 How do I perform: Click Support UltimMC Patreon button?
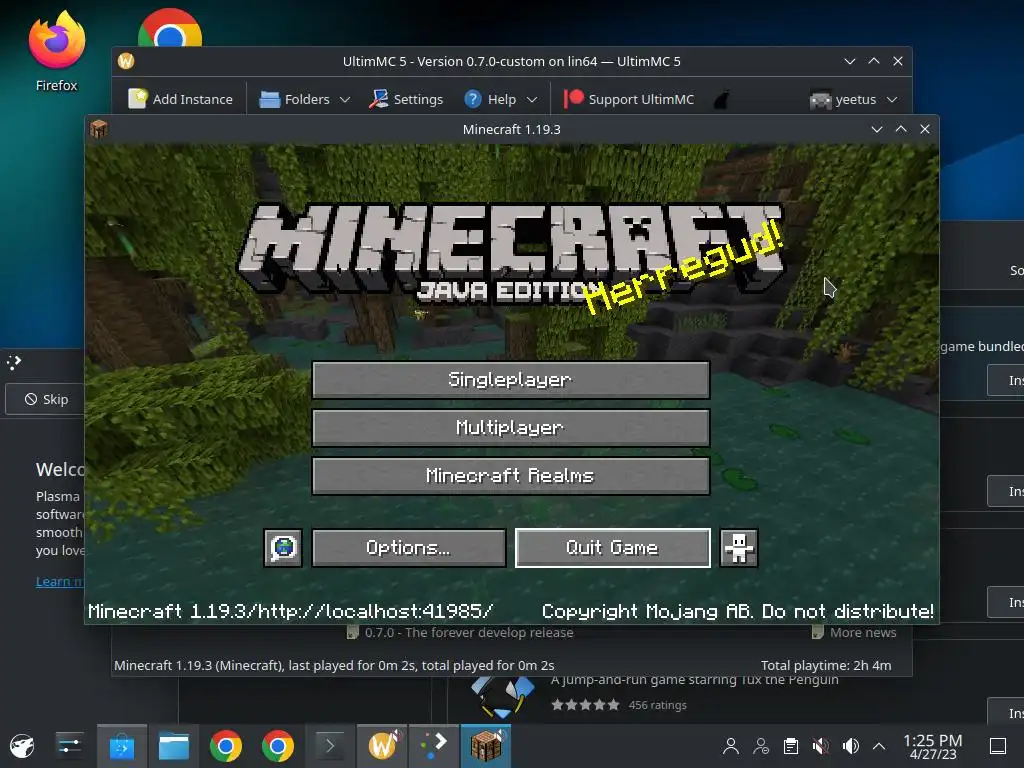click(629, 99)
